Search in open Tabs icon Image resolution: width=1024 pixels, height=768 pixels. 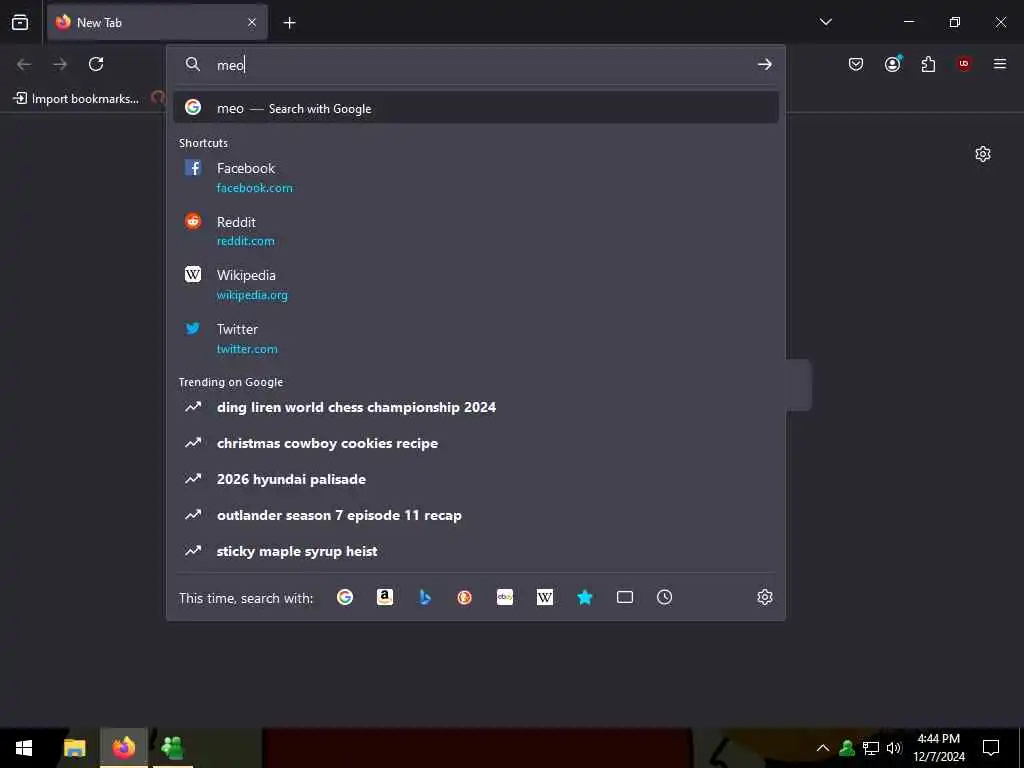(625, 597)
